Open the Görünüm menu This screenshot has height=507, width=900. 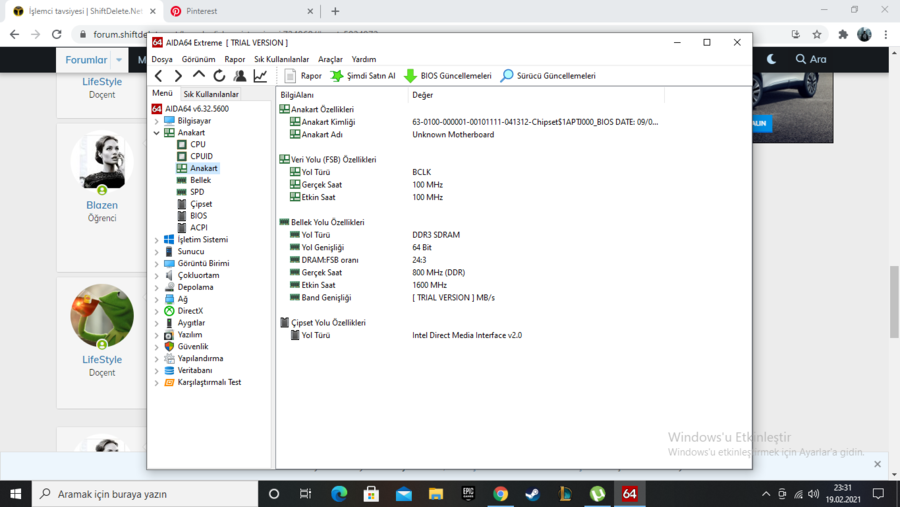(198, 59)
